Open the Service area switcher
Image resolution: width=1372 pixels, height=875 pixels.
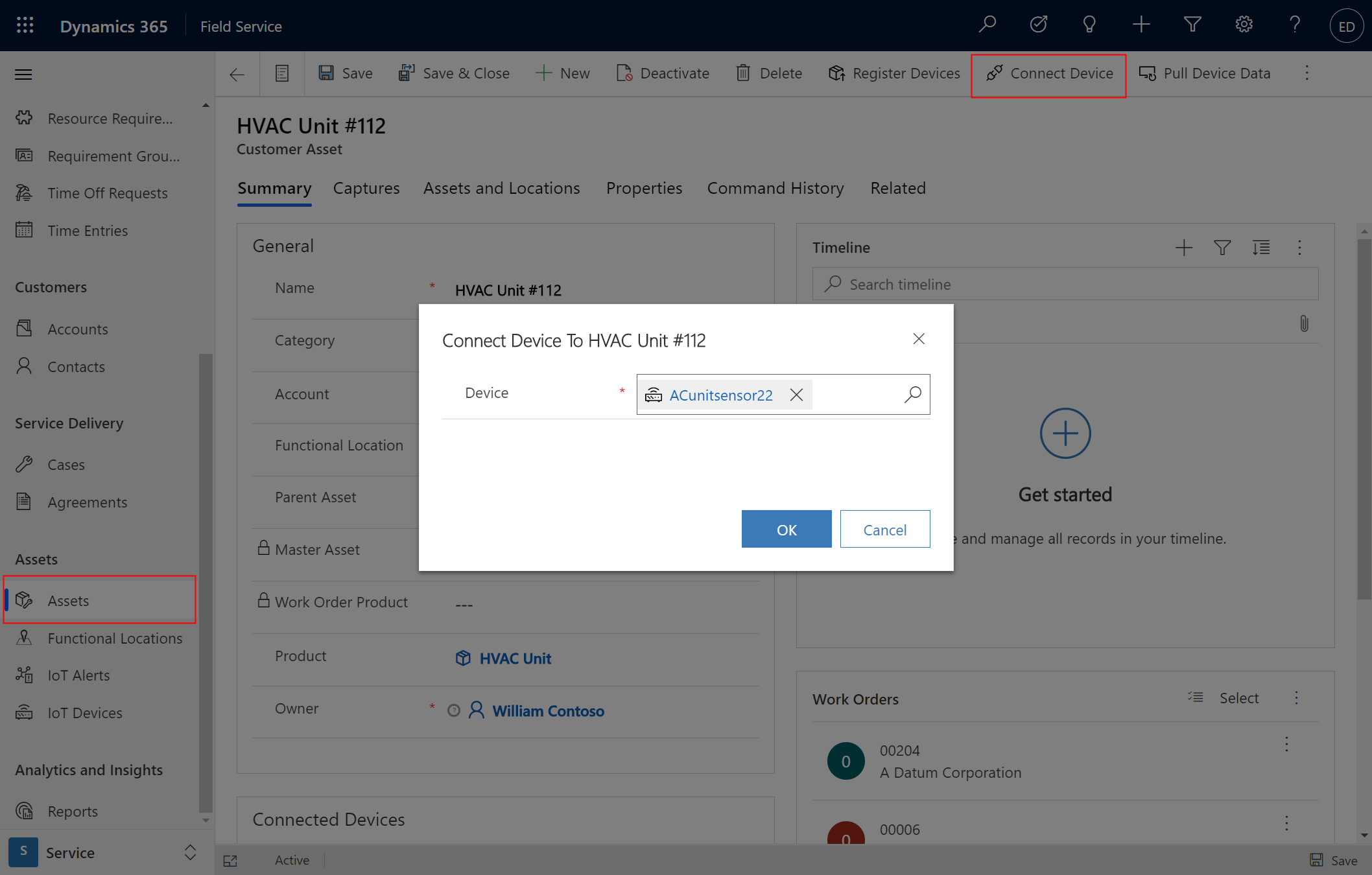pyautogui.click(x=104, y=852)
